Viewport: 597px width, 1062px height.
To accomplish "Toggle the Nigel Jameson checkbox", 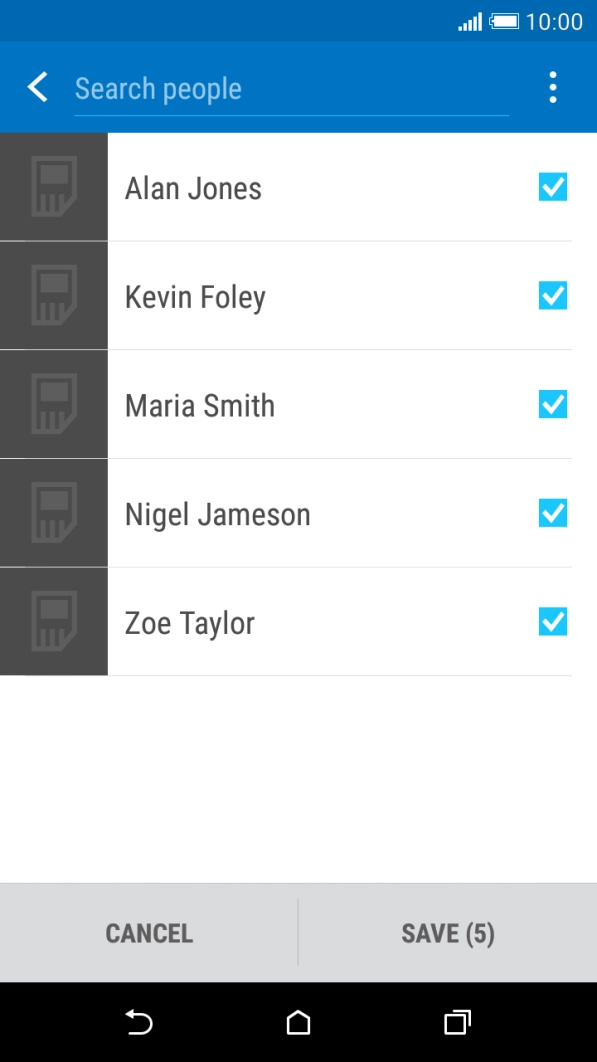I will [553, 513].
